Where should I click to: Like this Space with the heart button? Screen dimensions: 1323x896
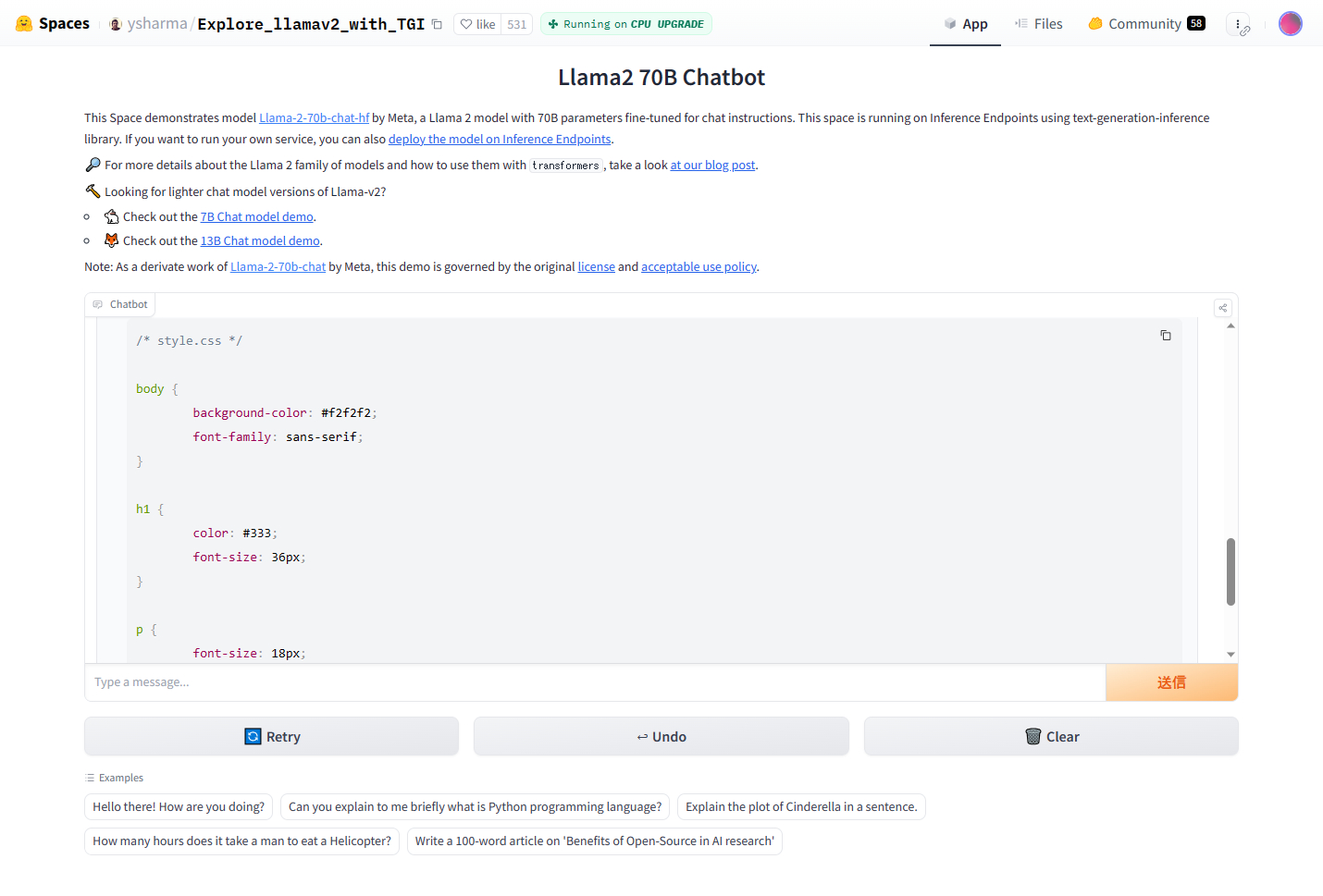[x=478, y=24]
